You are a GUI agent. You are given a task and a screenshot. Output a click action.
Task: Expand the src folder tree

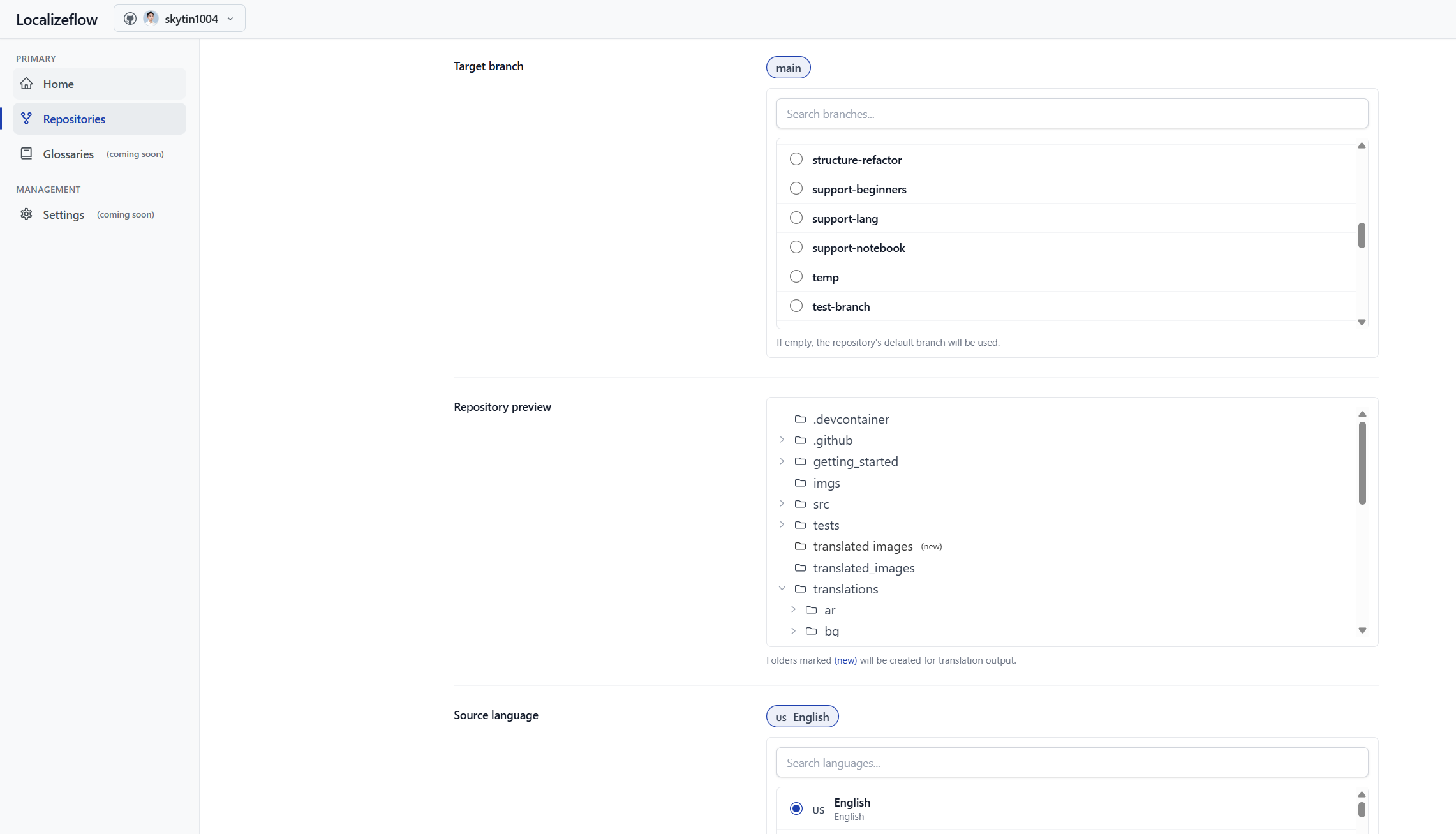782,503
